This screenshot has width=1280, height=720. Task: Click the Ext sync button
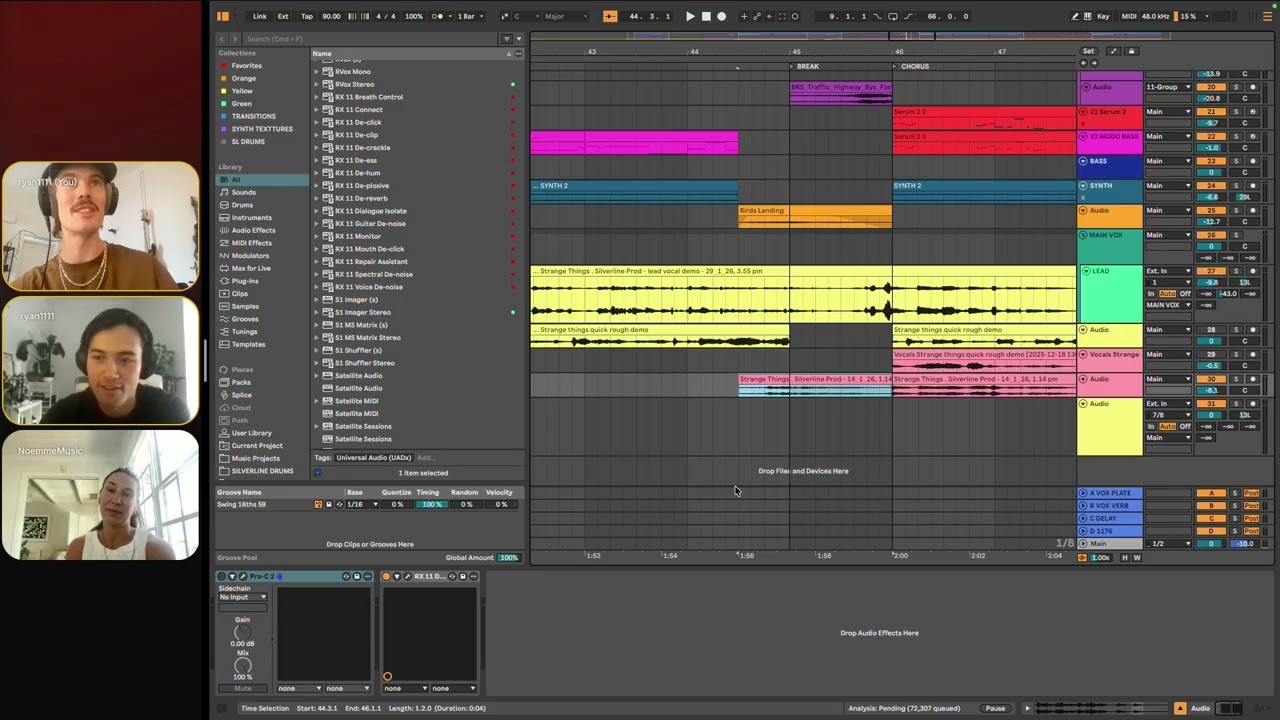pos(283,16)
